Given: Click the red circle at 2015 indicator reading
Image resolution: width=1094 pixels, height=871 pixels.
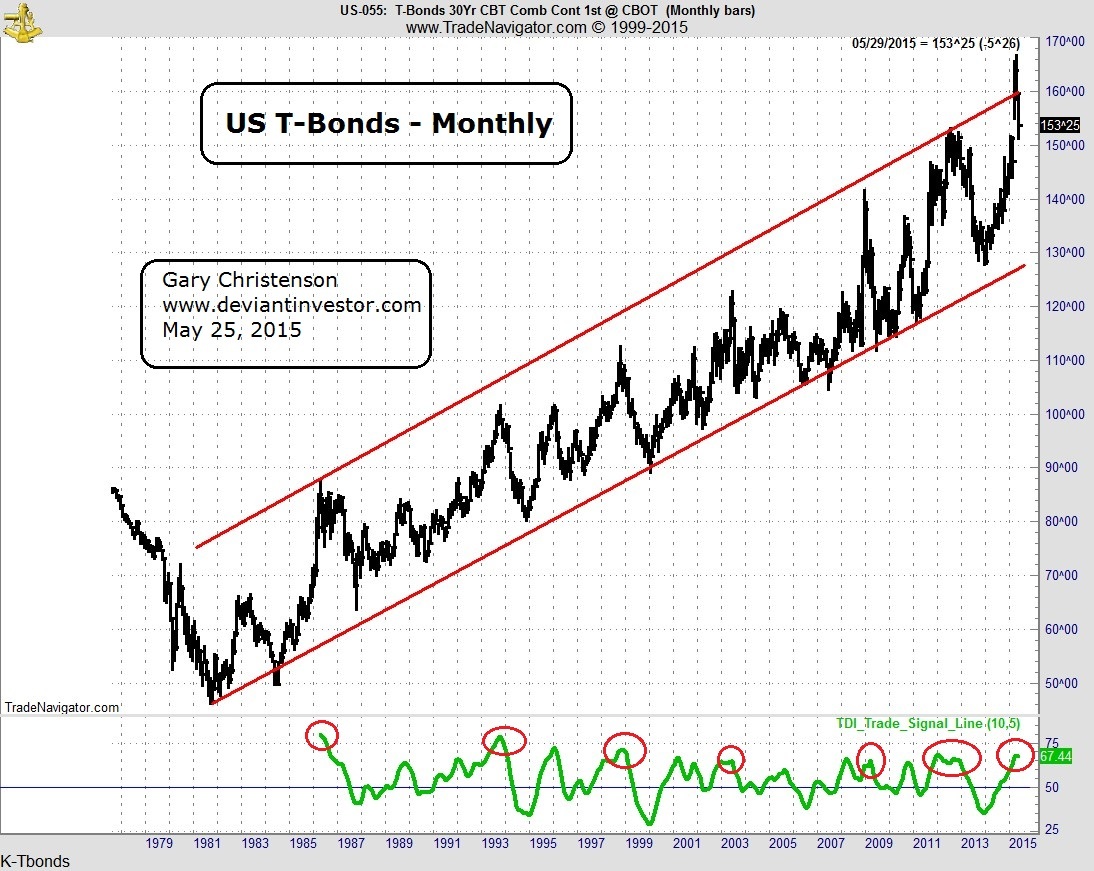Looking at the screenshot, I should (x=1015, y=754).
